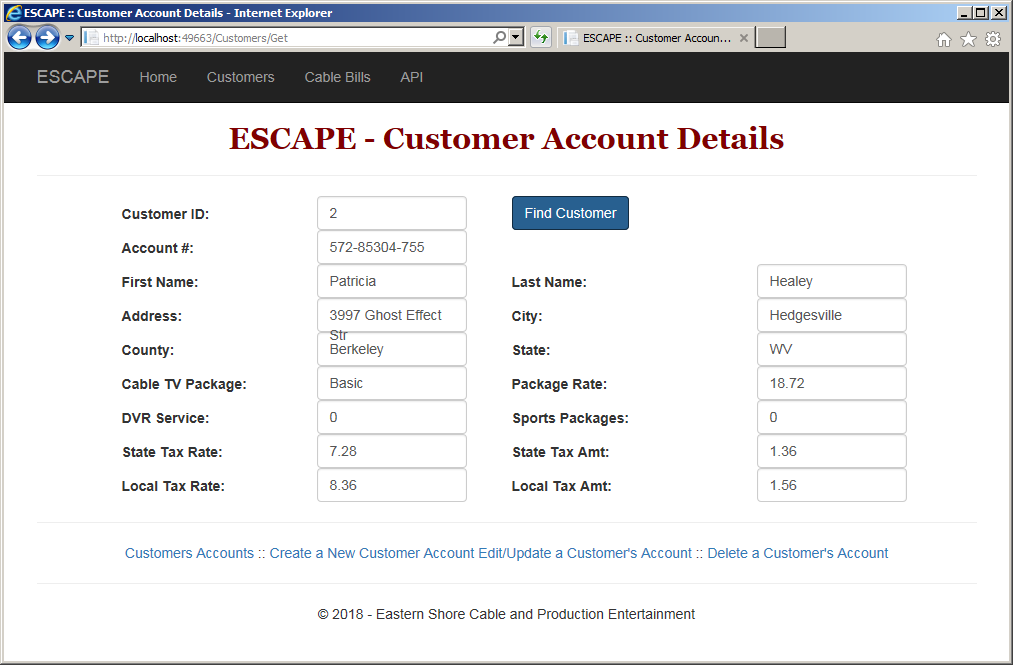Click the page icon in the address bar

tap(92, 37)
